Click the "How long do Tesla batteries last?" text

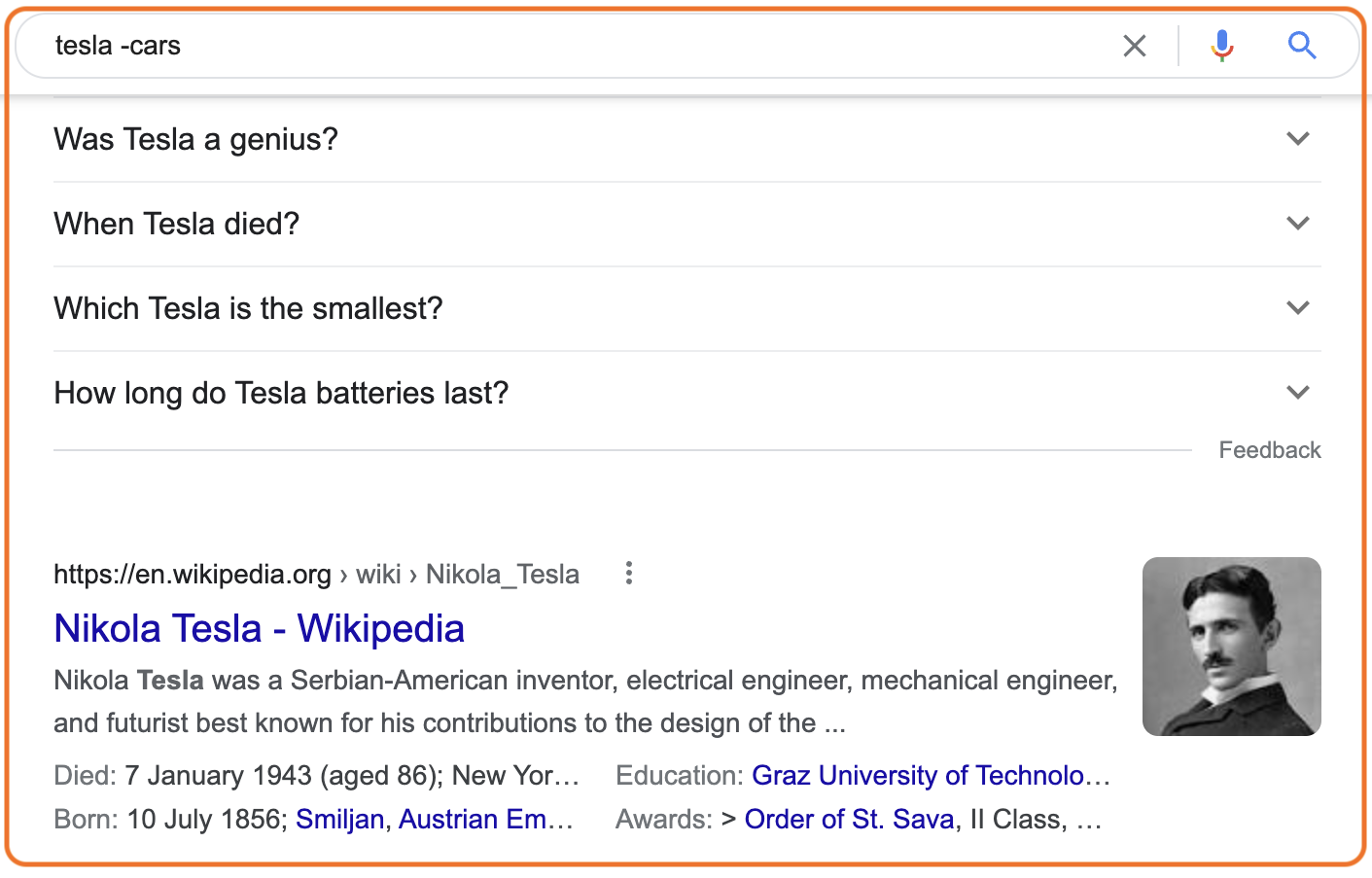point(281,394)
